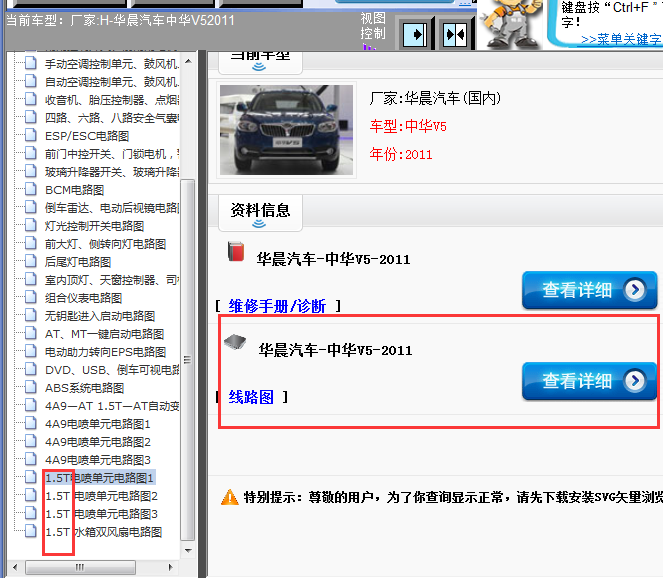Click the 灯光控制开关电路图 page icon

(x=30, y=225)
